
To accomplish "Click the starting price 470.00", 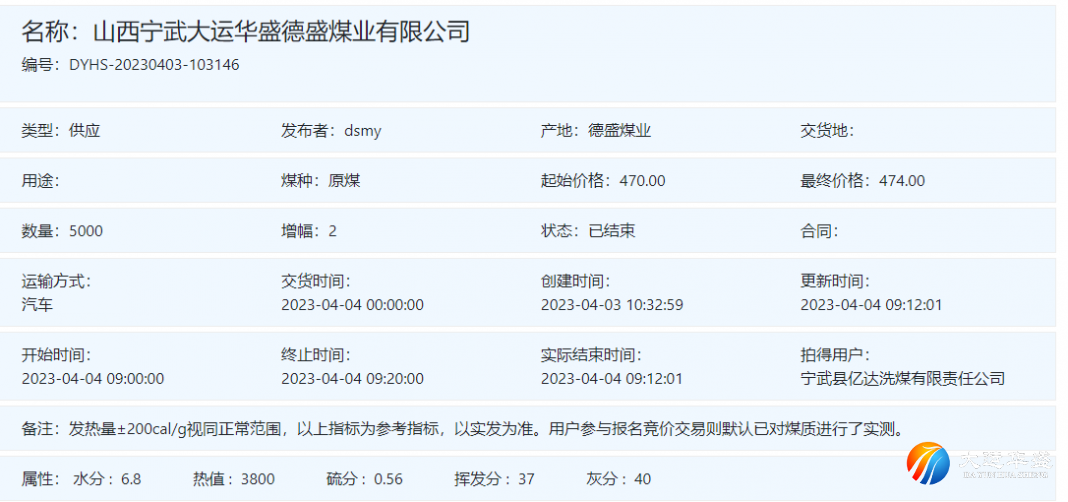I will pos(642,181).
